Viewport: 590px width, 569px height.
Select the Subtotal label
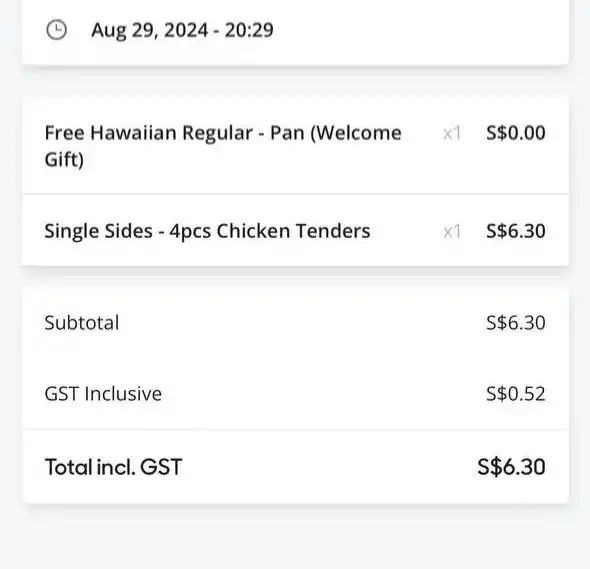[82, 323]
